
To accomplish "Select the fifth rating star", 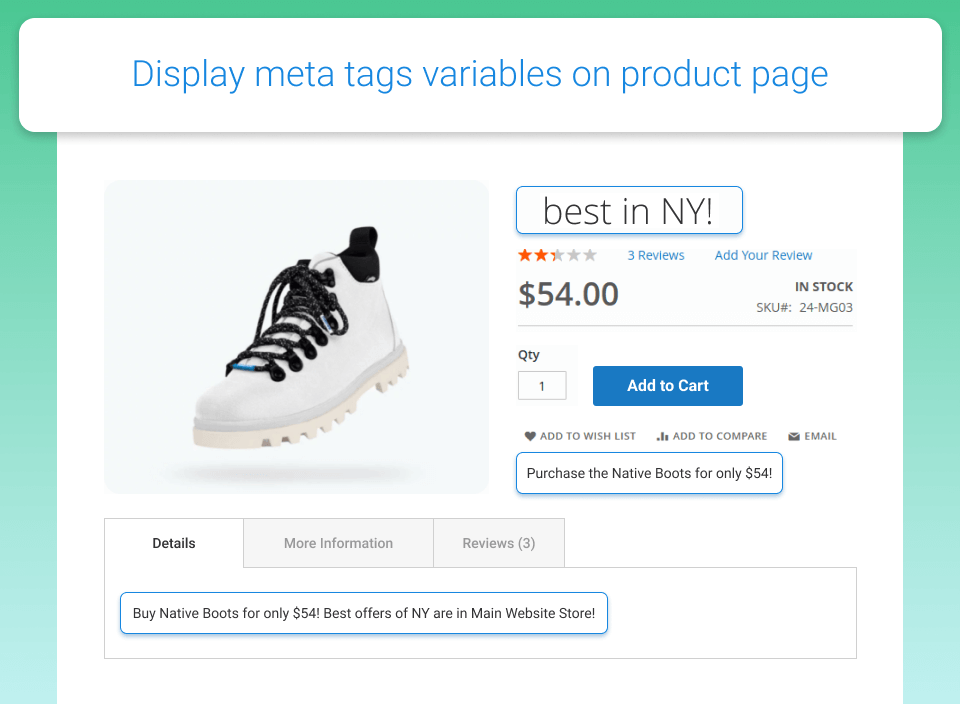I will pos(588,254).
